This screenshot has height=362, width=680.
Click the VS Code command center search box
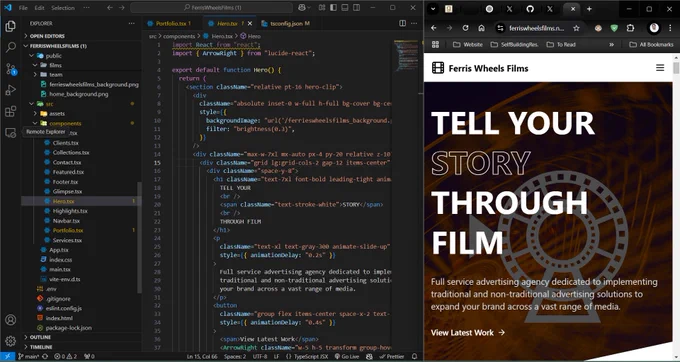point(212,8)
